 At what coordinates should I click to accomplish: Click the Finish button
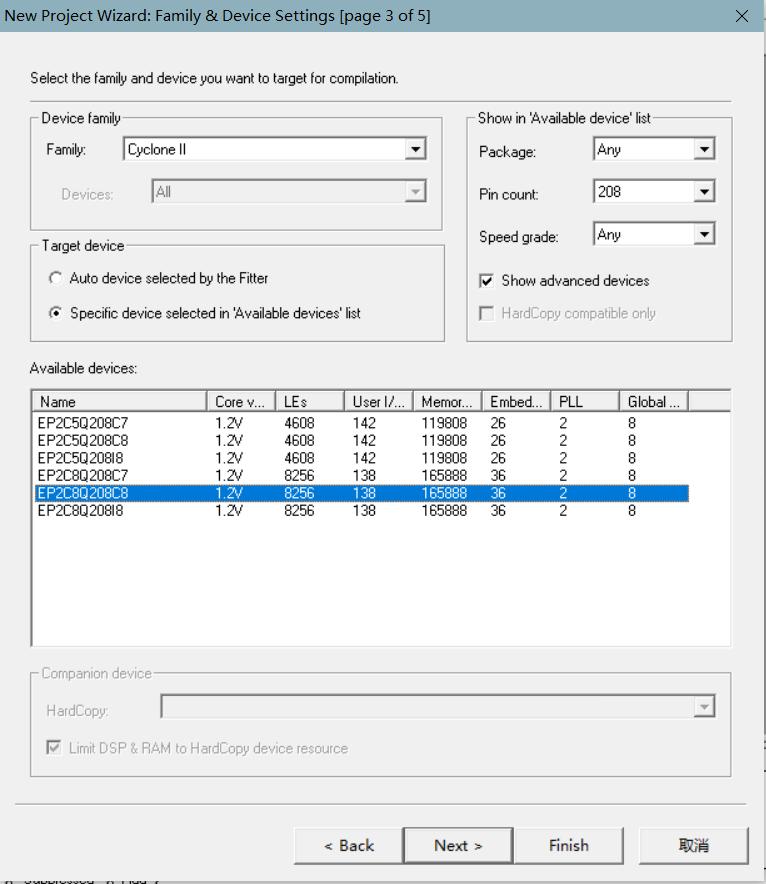569,845
